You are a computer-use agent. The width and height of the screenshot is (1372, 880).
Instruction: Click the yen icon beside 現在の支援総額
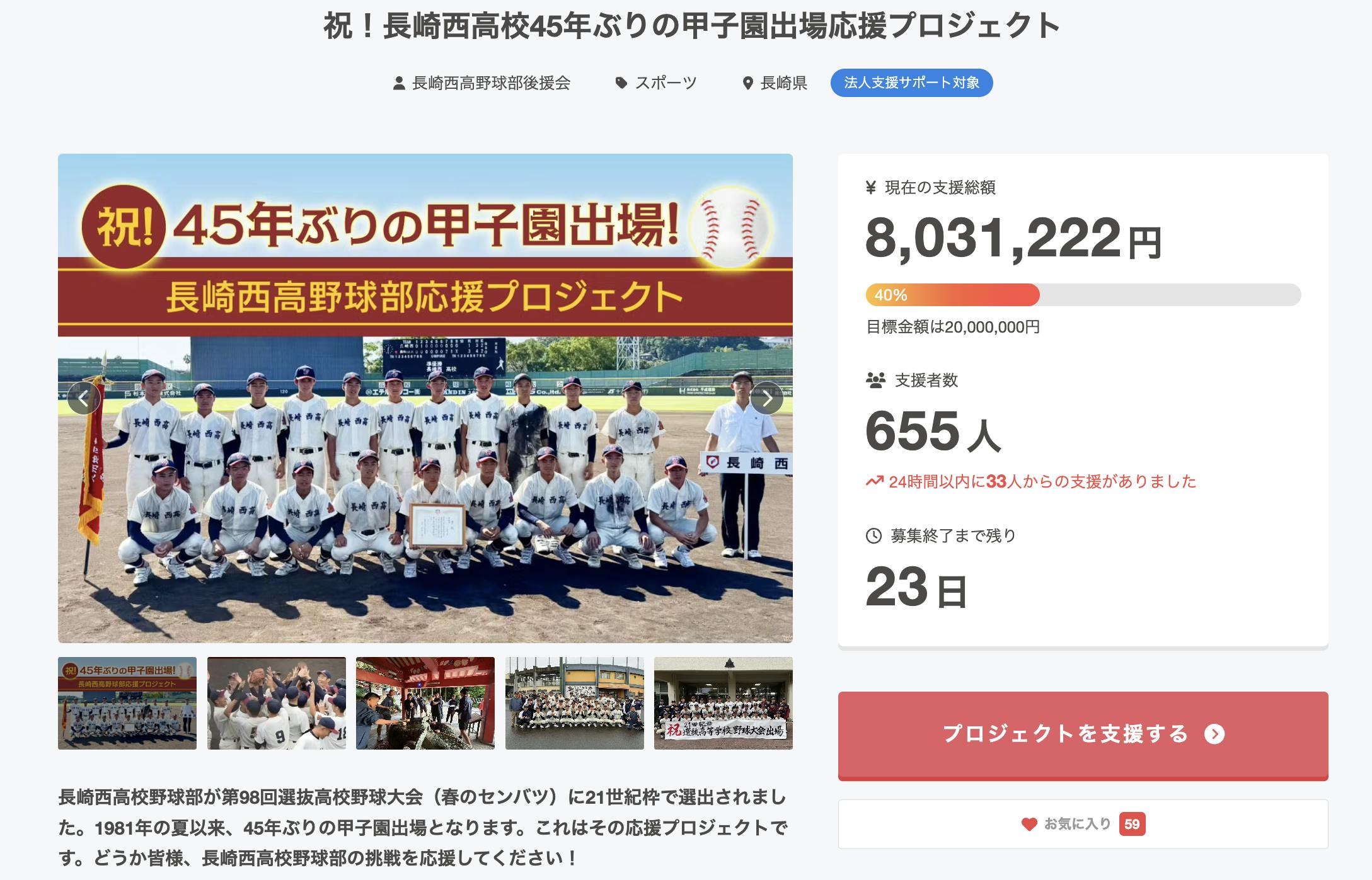click(871, 187)
